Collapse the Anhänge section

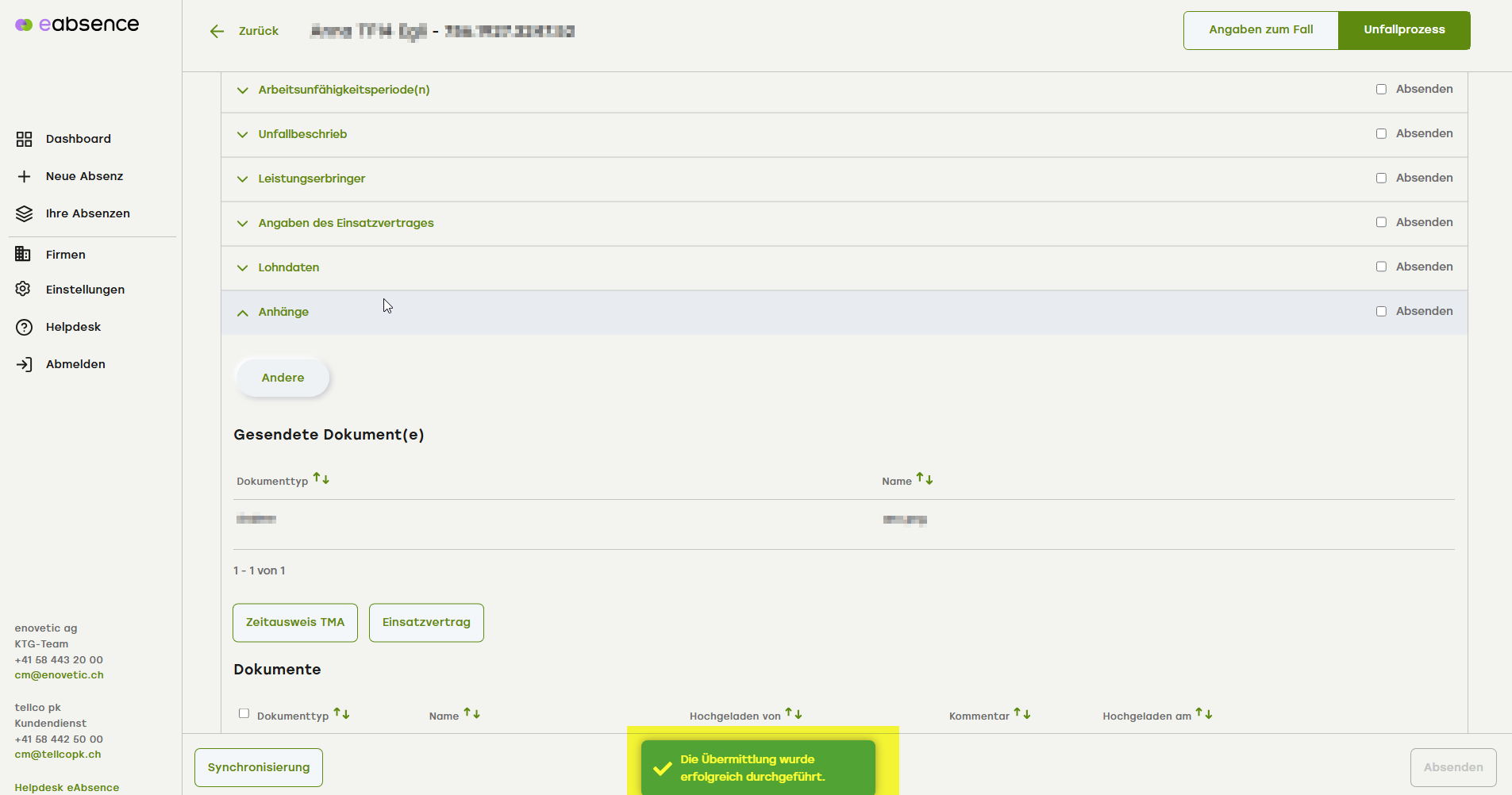tap(283, 312)
